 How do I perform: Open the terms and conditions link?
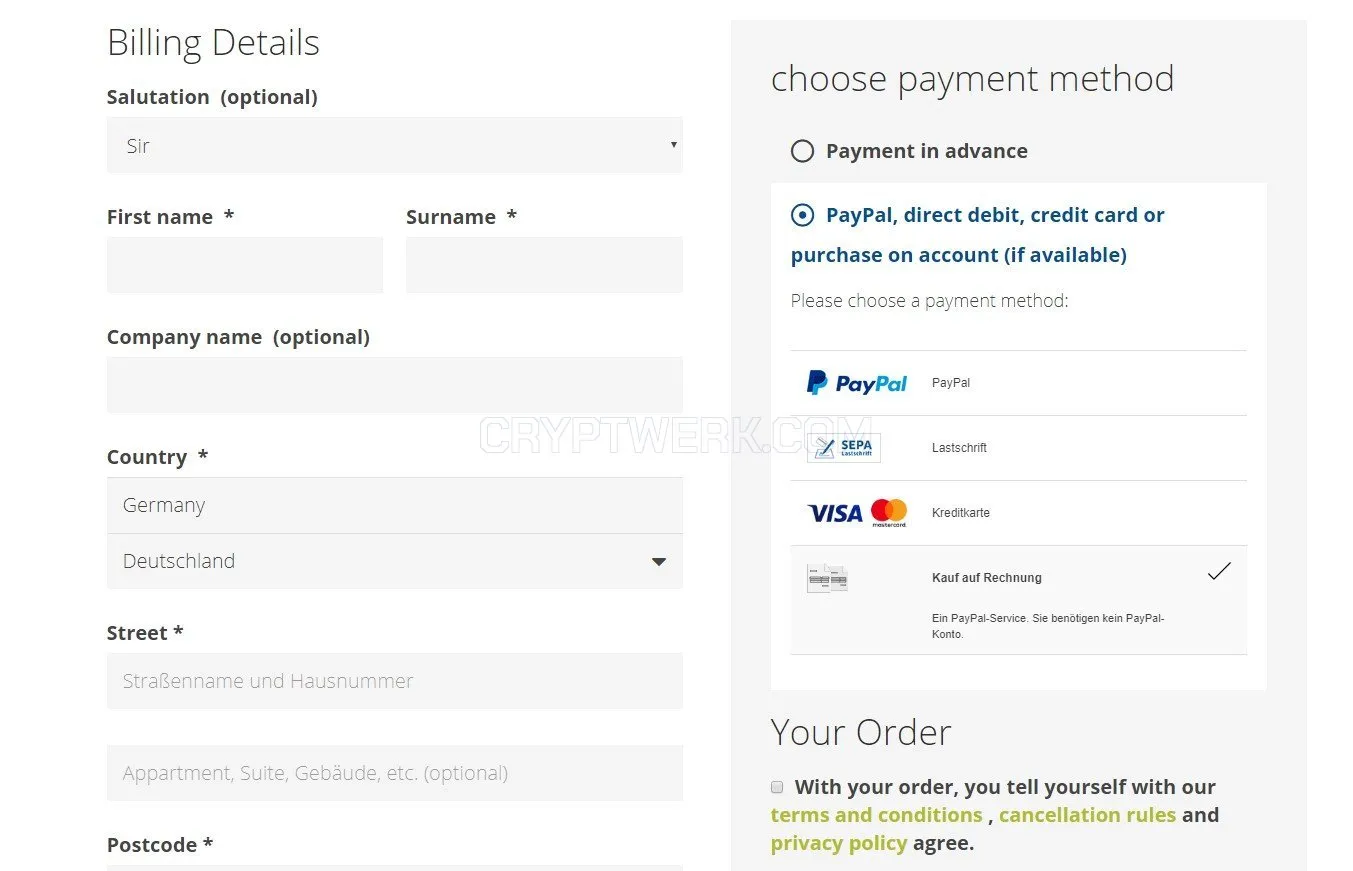click(876, 815)
